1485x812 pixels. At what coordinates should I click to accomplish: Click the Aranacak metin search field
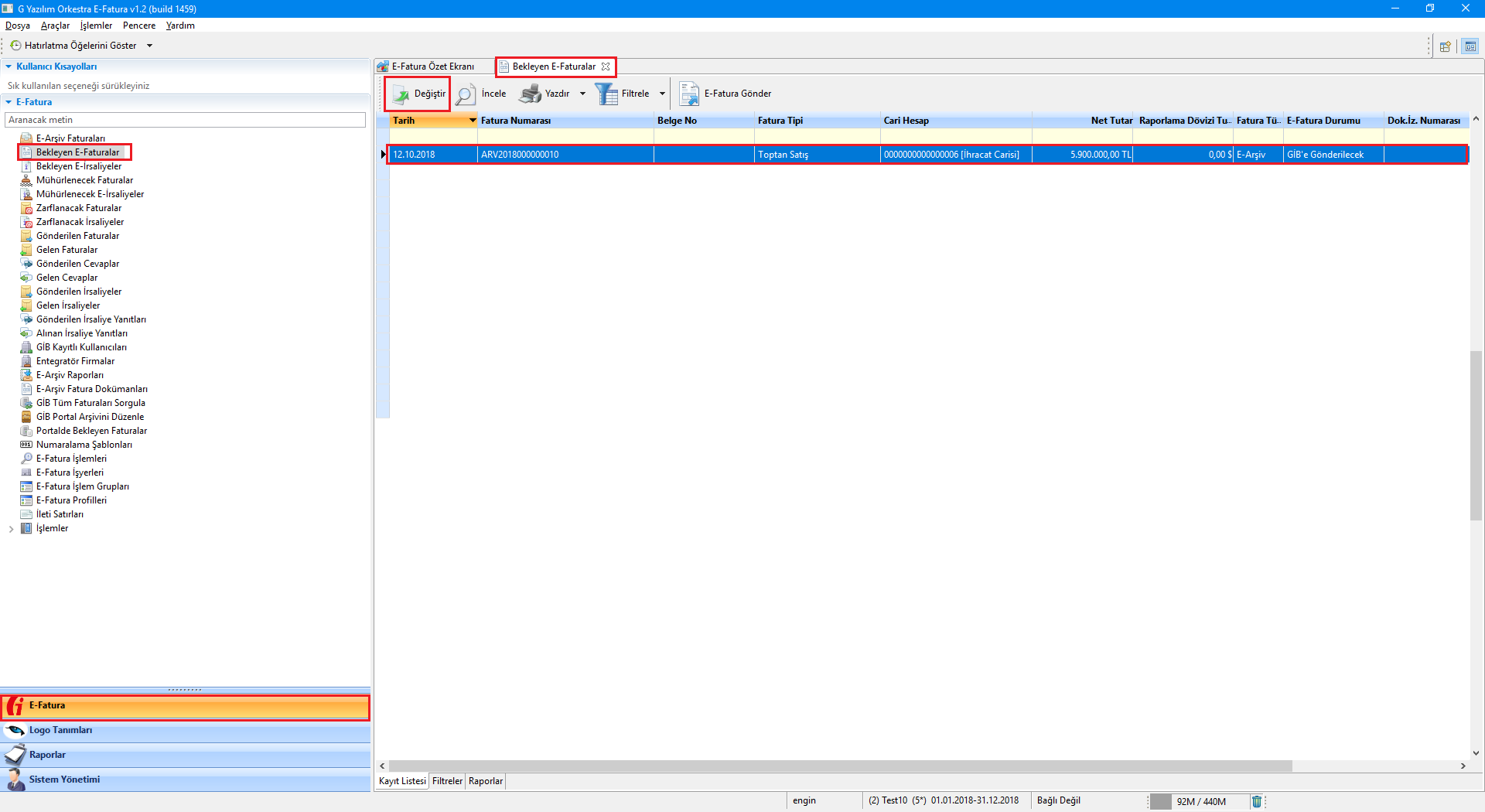tap(186, 120)
